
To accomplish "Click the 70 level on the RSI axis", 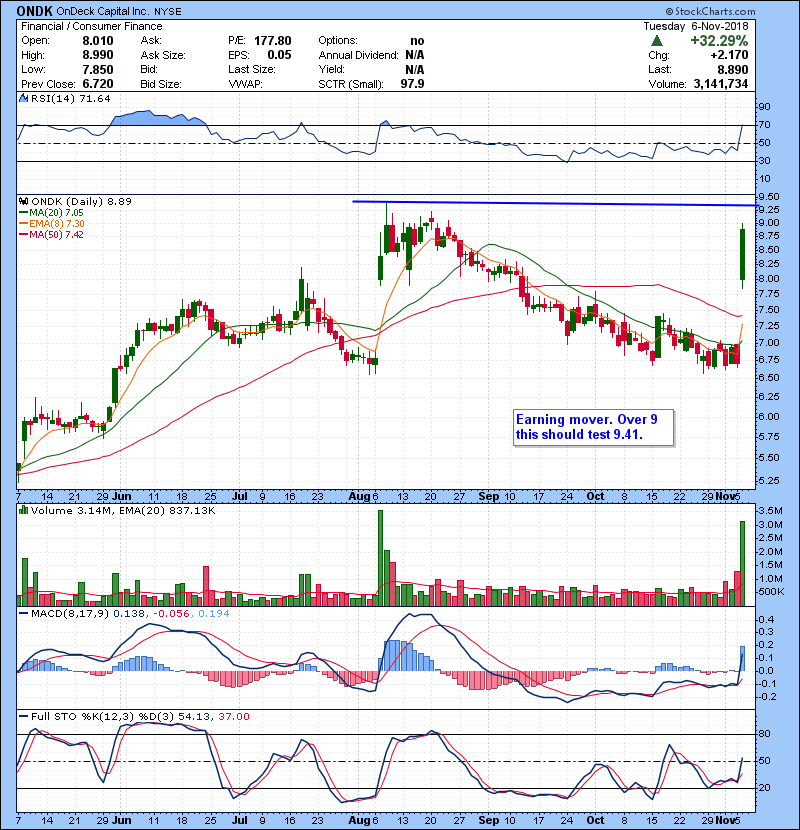I will click(765, 125).
